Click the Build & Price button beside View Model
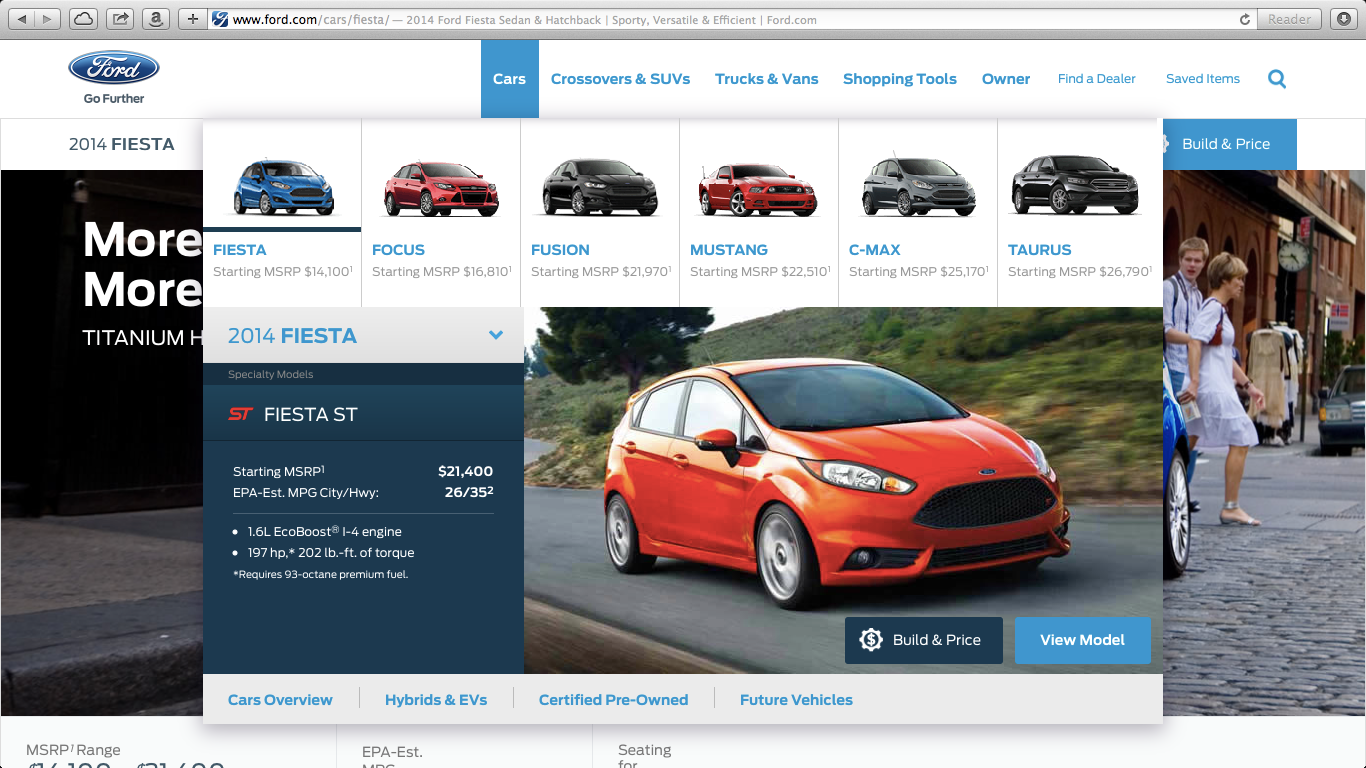 click(x=924, y=640)
